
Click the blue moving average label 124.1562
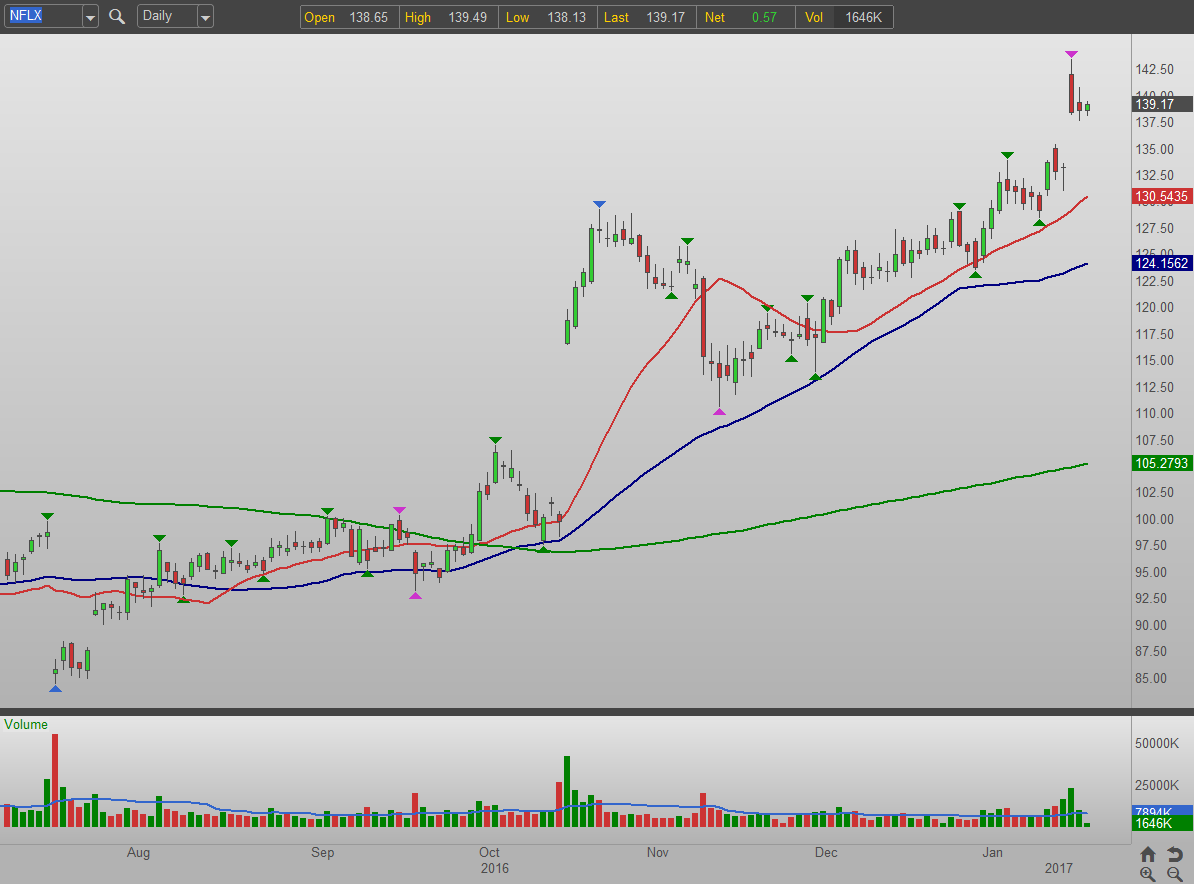tap(1162, 263)
